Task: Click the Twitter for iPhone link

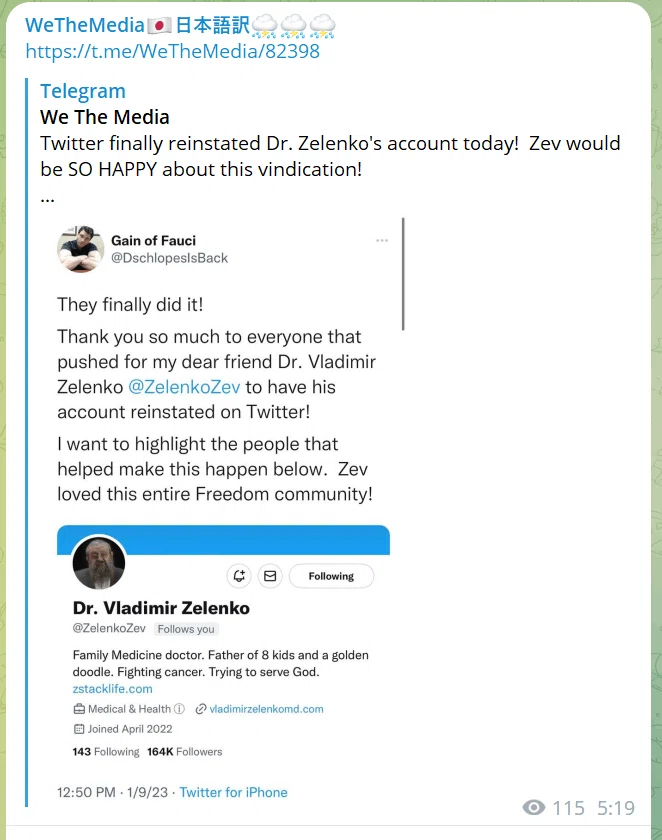Action: 234,792
